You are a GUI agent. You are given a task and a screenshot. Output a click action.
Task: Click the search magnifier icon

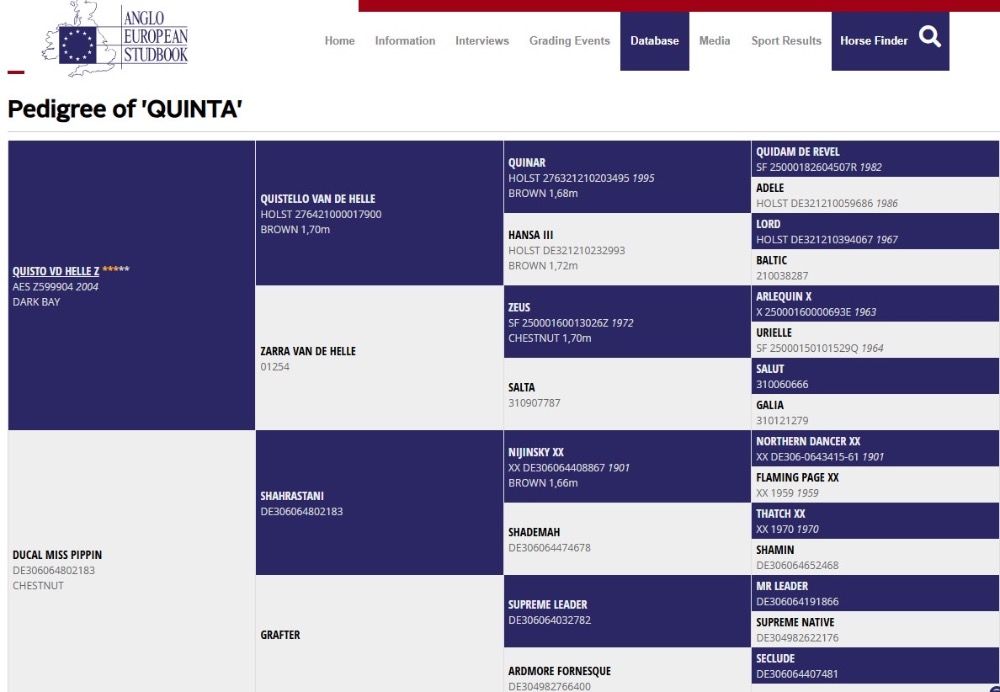coord(929,37)
